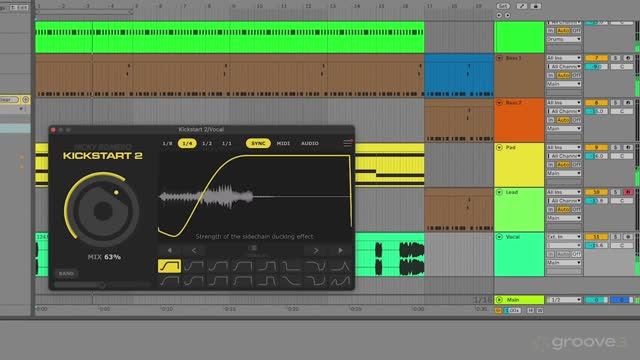Toggle the Lead track activator button
The height and width of the screenshot is (360, 640).
(596, 192)
